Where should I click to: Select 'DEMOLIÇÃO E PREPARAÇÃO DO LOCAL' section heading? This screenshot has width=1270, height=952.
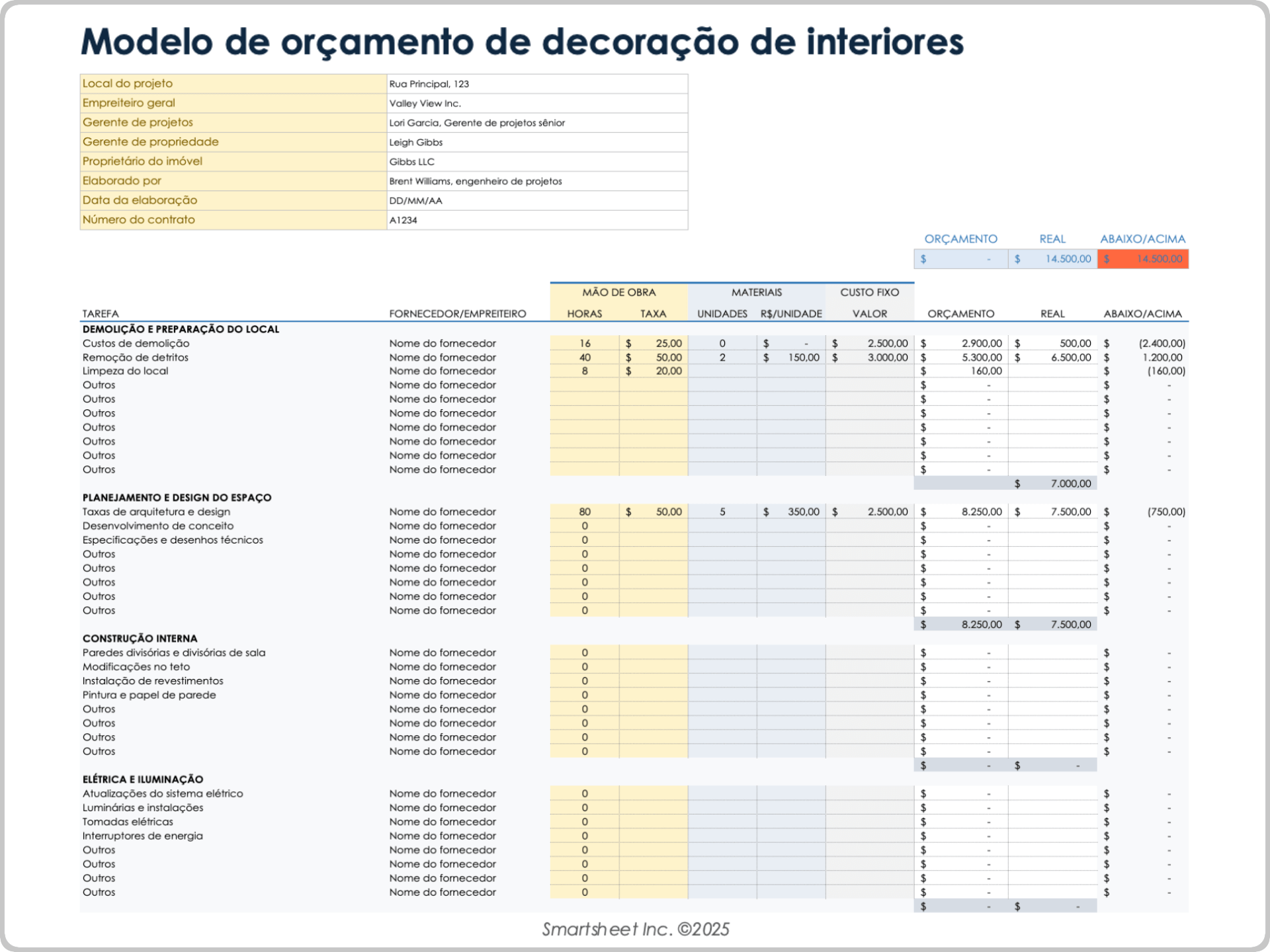click(181, 329)
